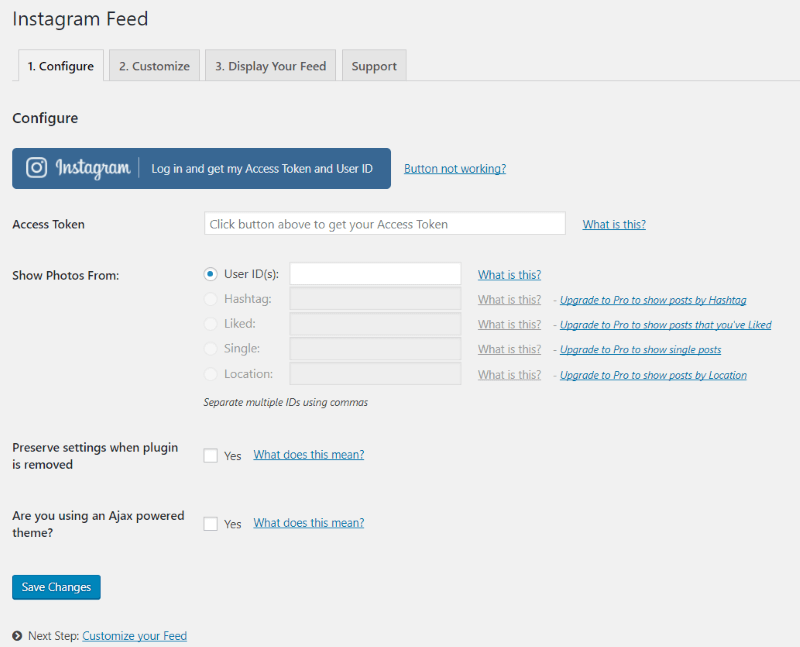The width and height of the screenshot is (800, 647).
Task: Open Upgrade to Pro to show posts by Location
Action: tap(653, 375)
